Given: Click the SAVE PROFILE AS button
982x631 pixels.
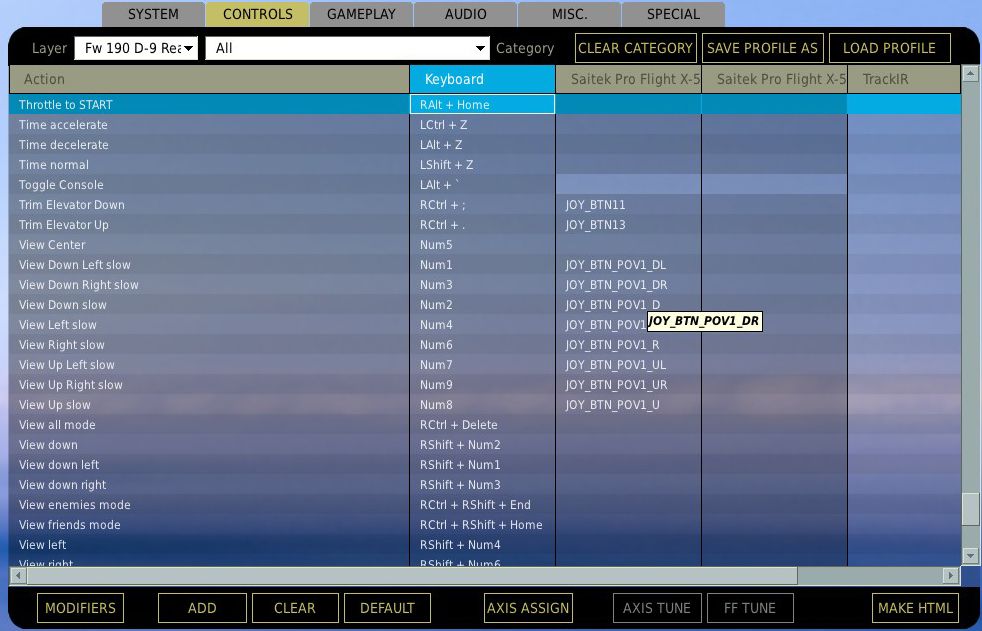Looking at the screenshot, I should pyautogui.click(x=762, y=48).
